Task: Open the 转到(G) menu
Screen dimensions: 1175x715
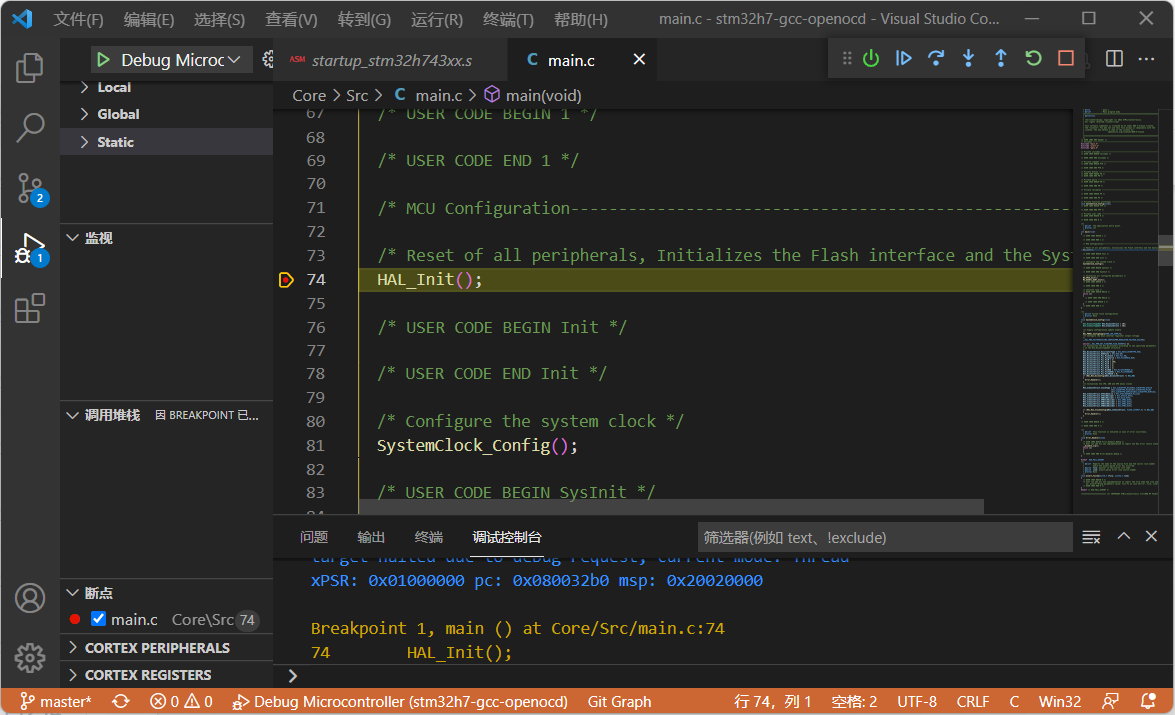Action: (364, 19)
